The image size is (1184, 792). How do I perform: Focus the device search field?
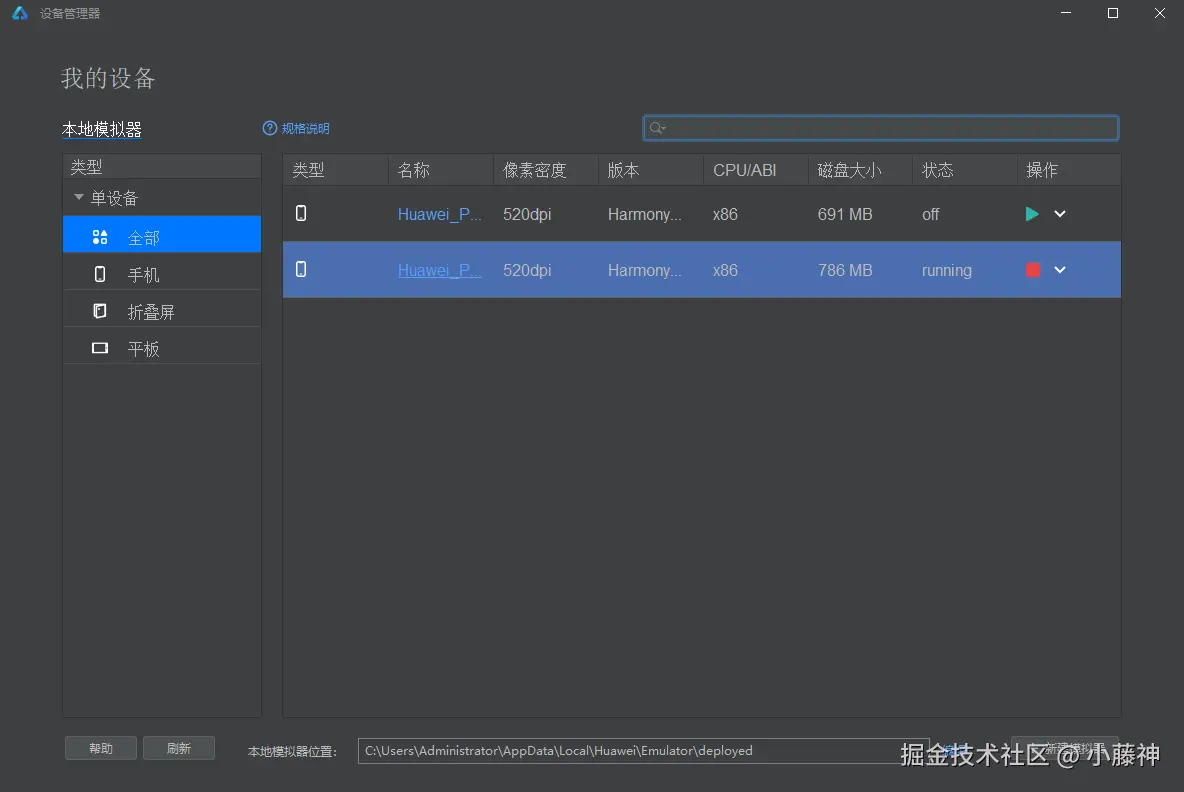click(880, 128)
